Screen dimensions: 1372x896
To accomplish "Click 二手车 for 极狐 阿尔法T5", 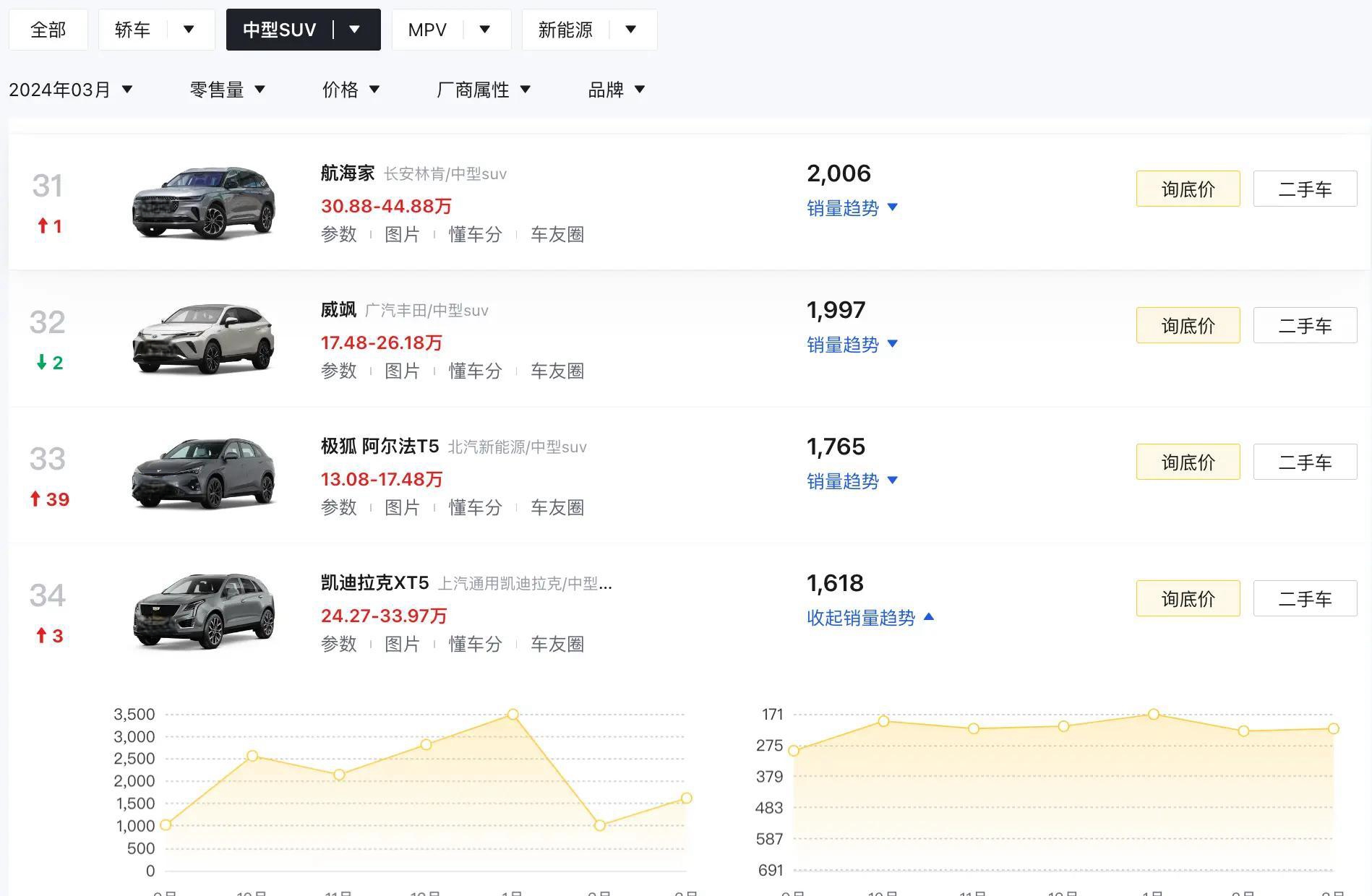I will click(1305, 462).
